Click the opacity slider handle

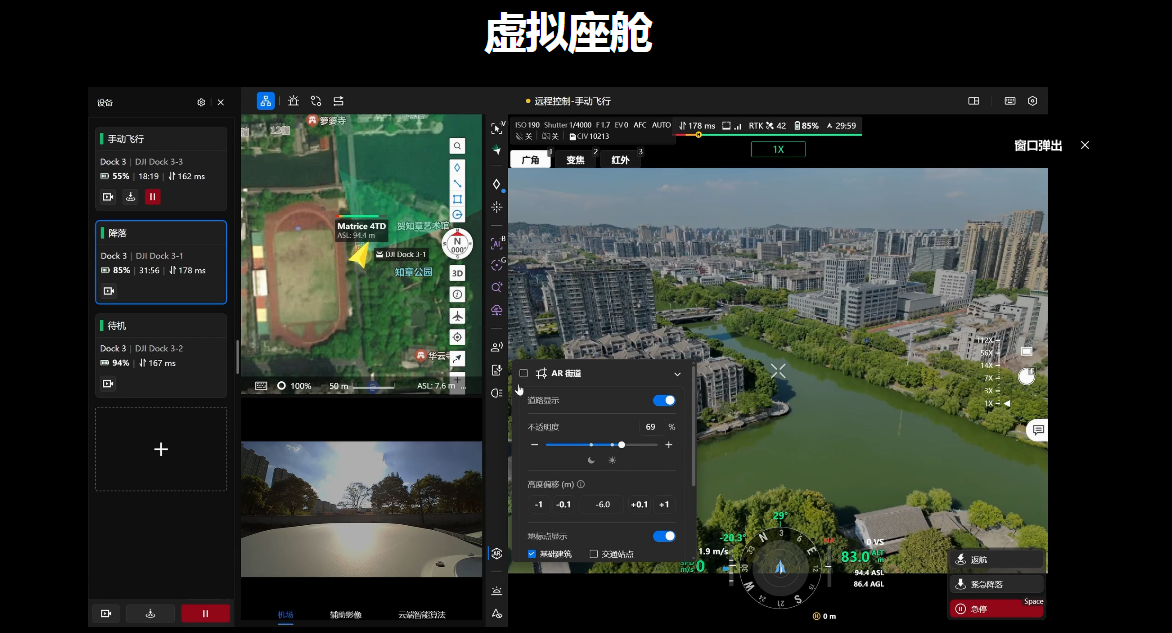click(622, 444)
